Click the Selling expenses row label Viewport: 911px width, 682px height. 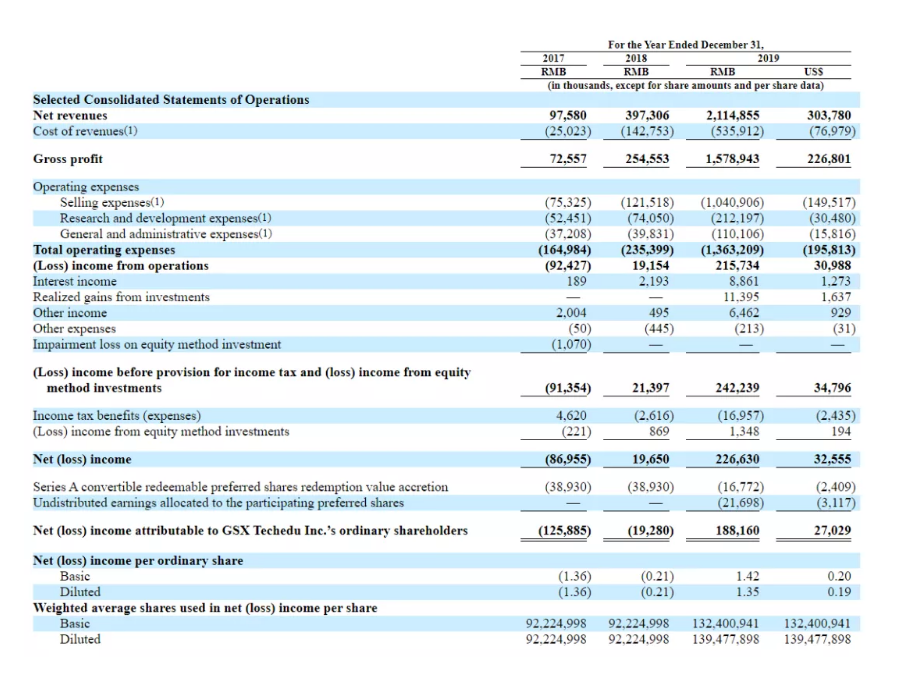[x=112, y=202]
